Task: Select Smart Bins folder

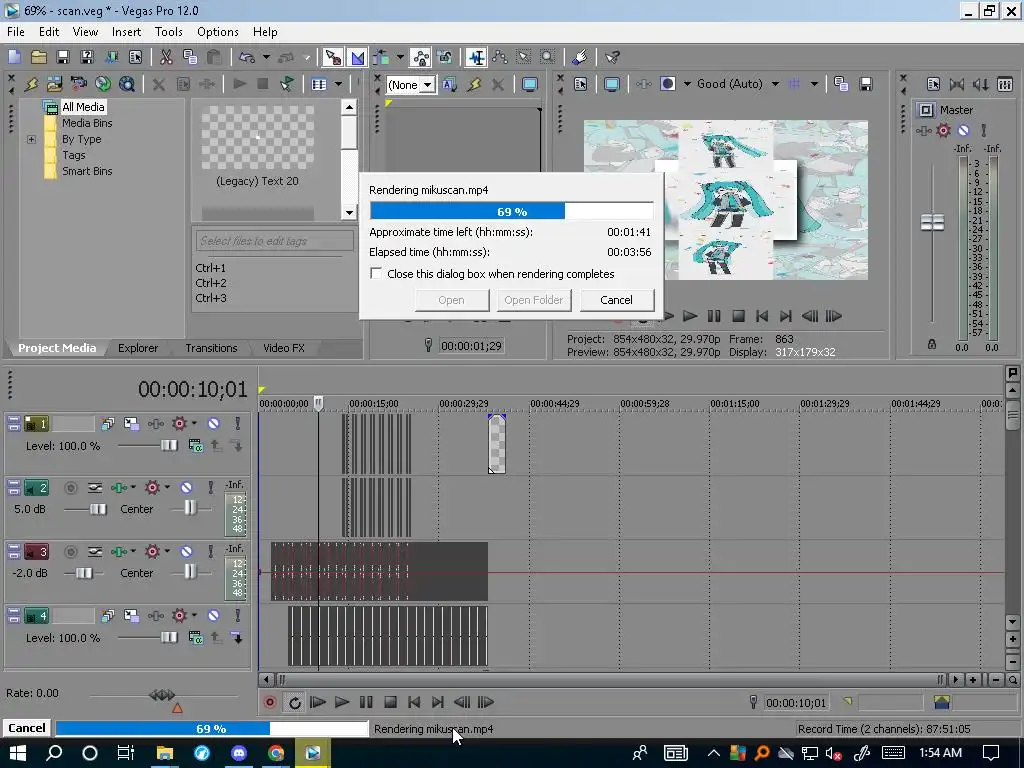Action: (x=87, y=171)
